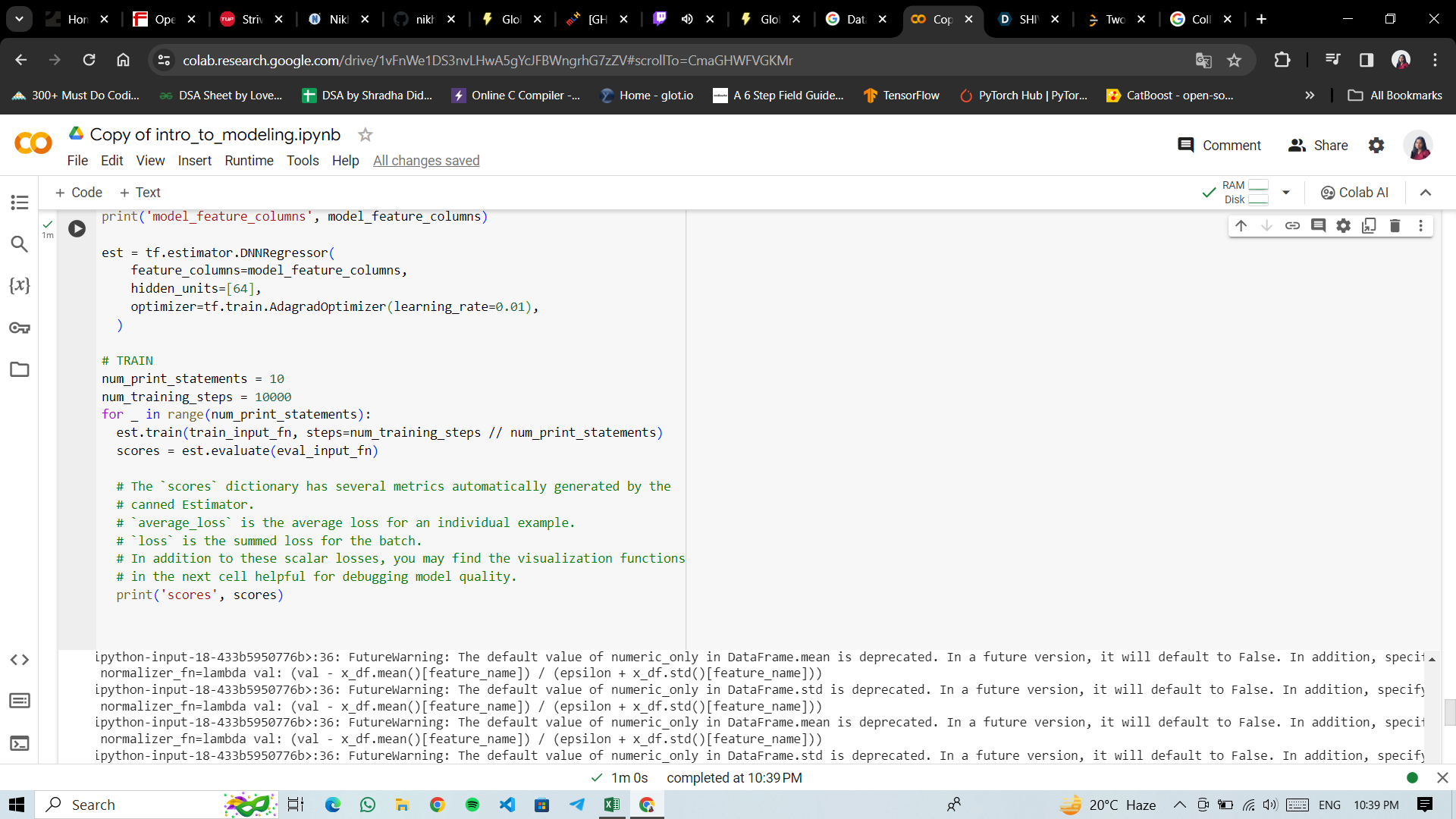Screen dimensions: 1456x819
Task: Open the Secrets key panel
Action: [20, 328]
